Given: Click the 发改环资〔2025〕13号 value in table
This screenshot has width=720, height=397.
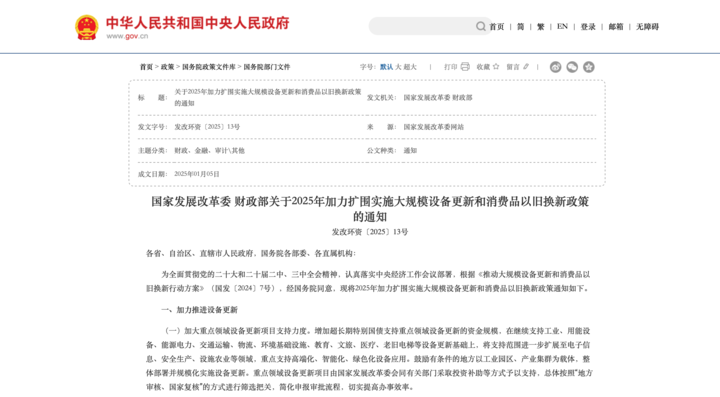Looking at the screenshot, I should pyautogui.click(x=207, y=127).
